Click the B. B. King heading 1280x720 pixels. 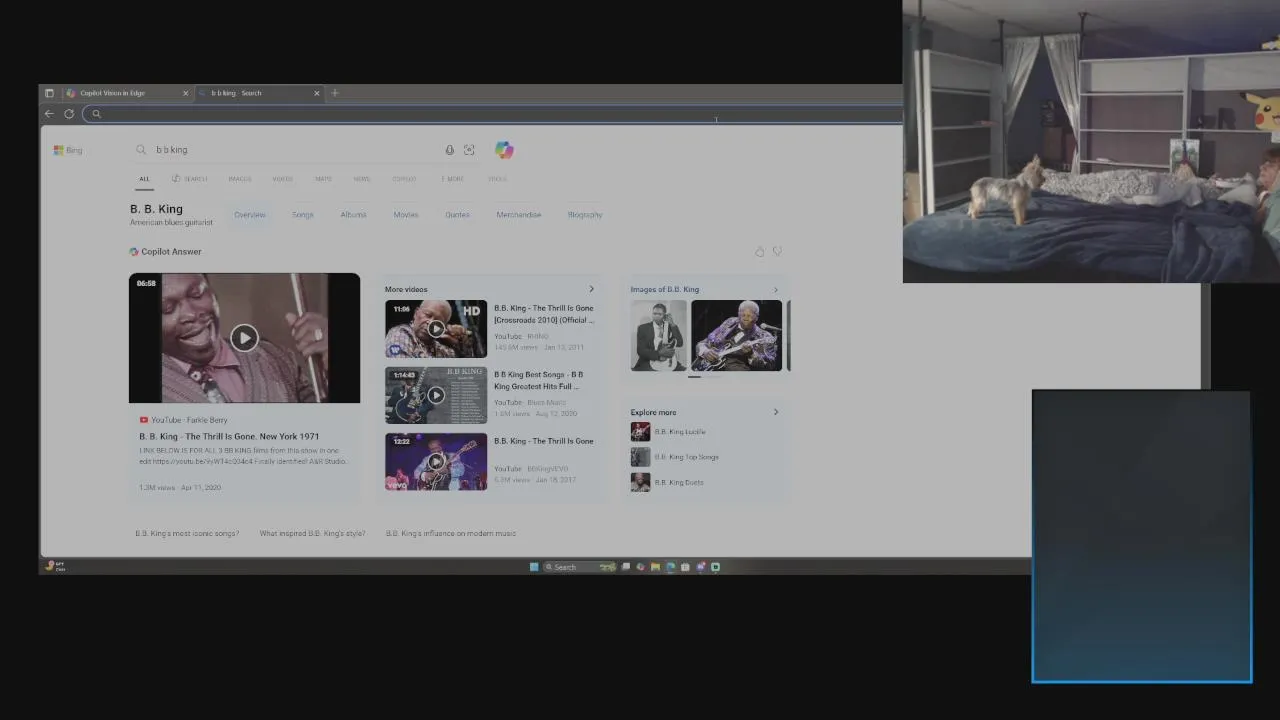(156, 209)
